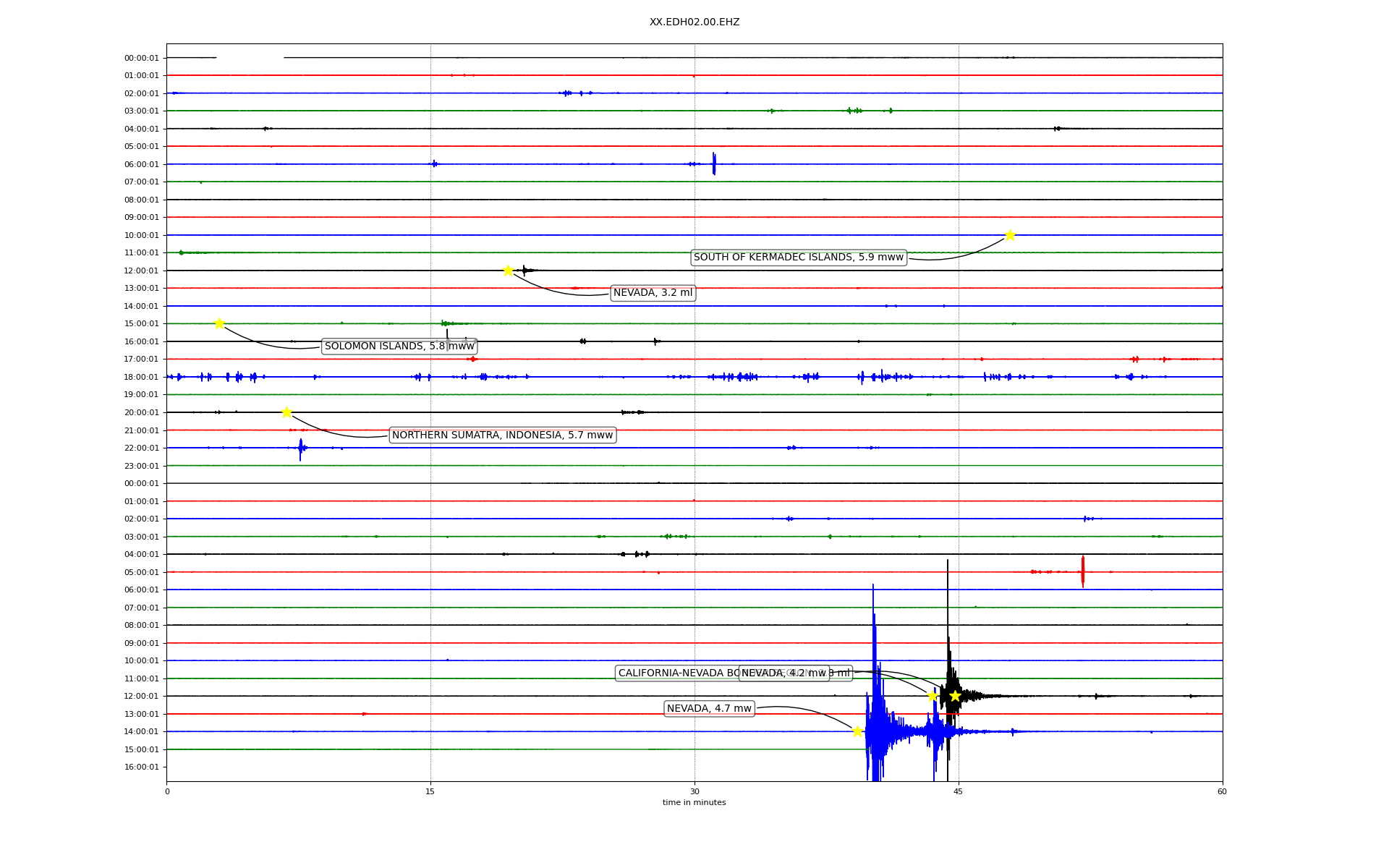Screen dimensions: 1389x868
Task: Click the 60 tick on the time axis
Action: pyautogui.click(x=1222, y=791)
